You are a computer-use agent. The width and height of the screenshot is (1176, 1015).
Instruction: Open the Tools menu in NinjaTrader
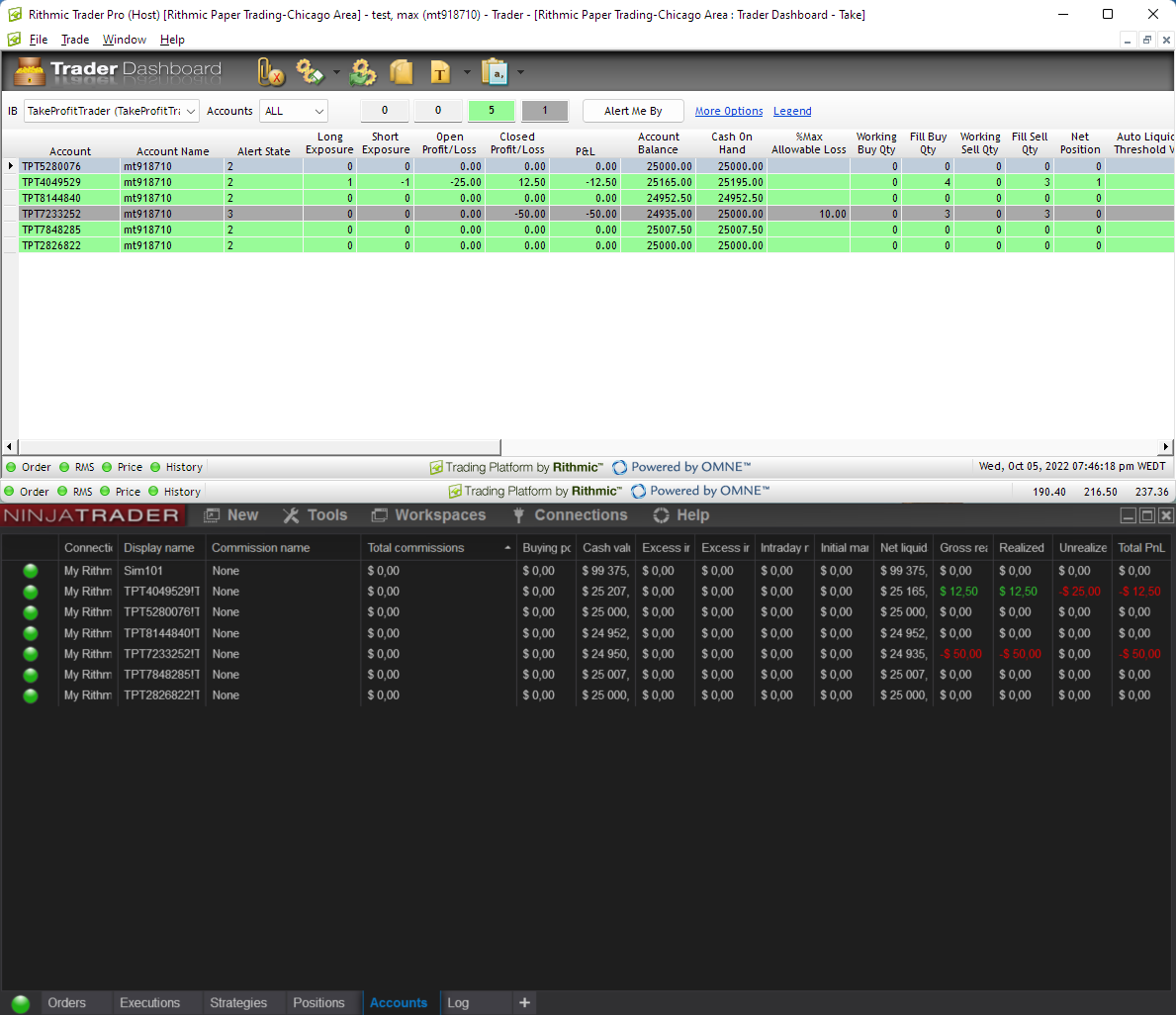click(x=315, y=515)
